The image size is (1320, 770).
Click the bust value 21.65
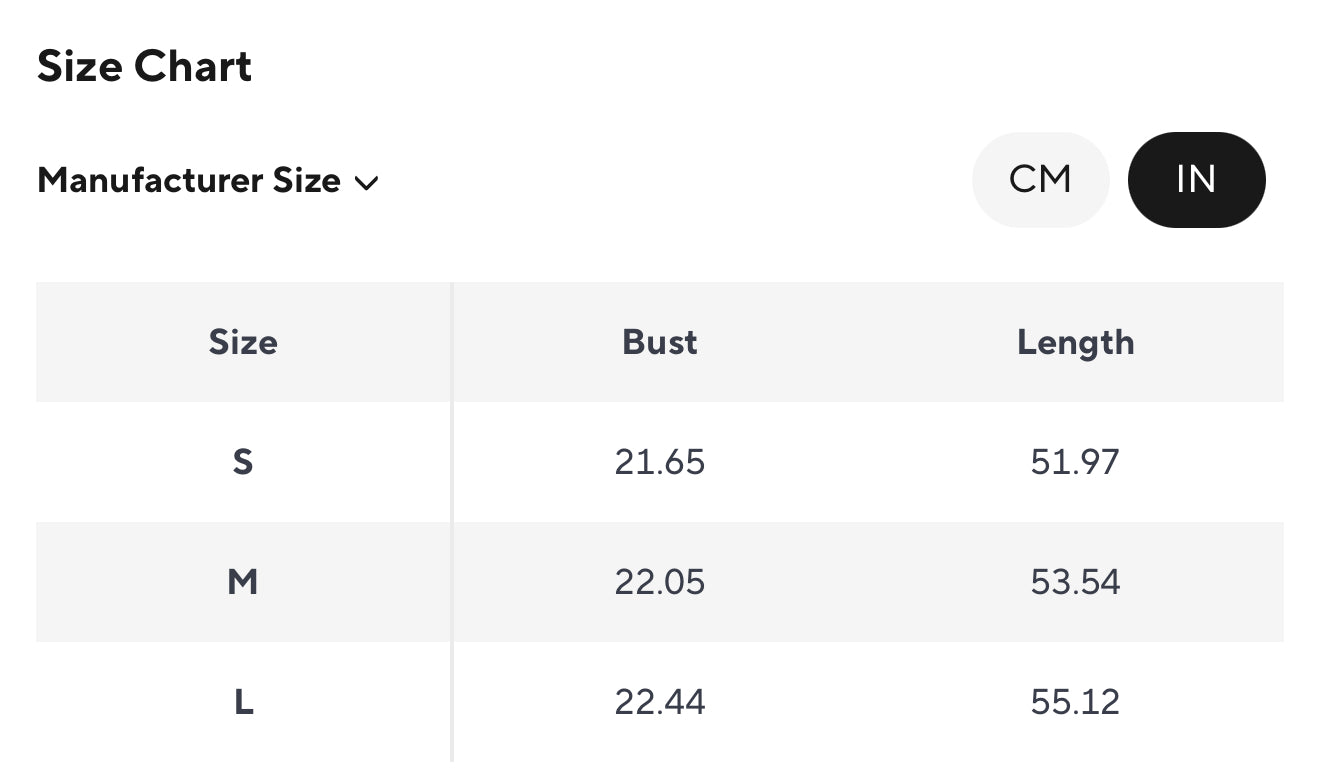(x=659, y=462)
